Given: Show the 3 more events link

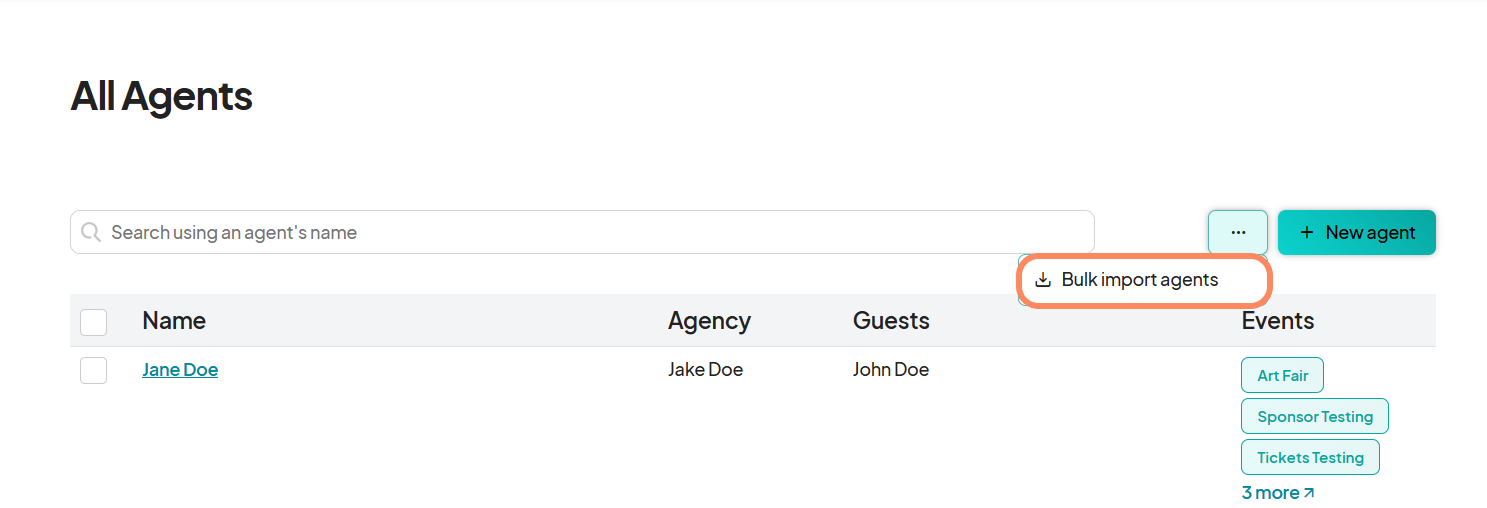Looking at the screenshot, I should tap(1278, 493).
